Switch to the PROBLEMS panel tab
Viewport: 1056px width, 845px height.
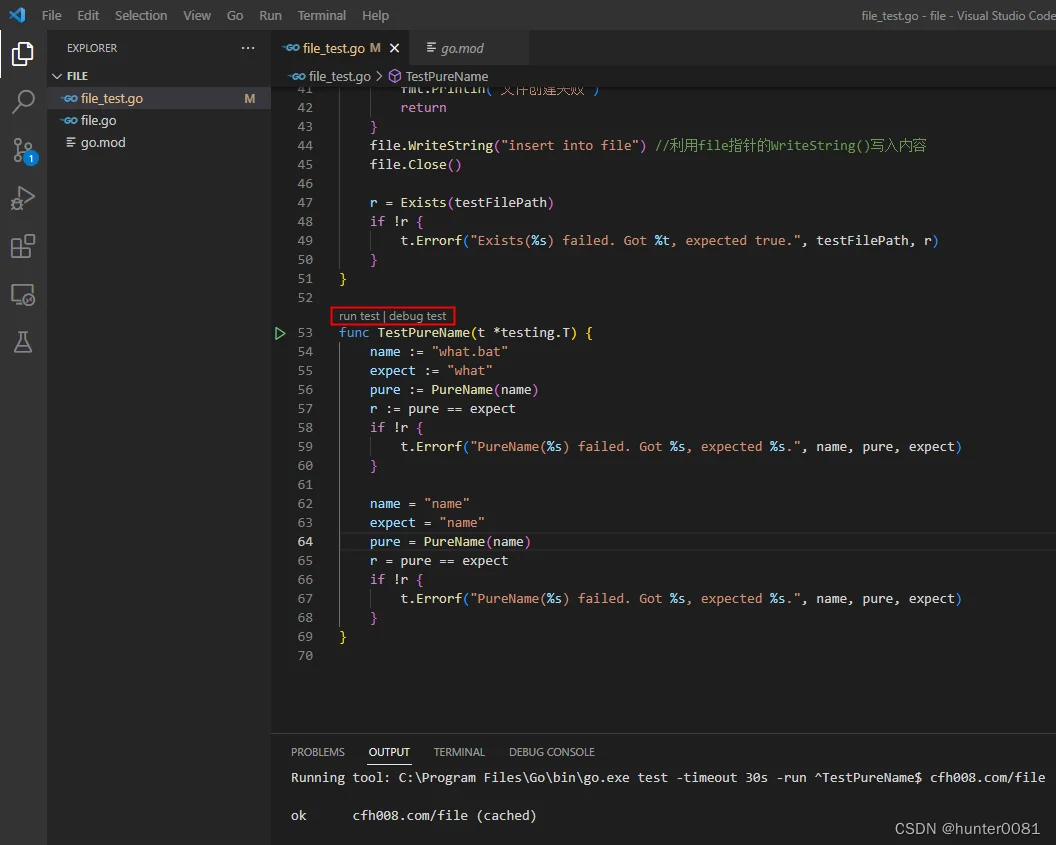pyautogui.click(x=318, y=751)
